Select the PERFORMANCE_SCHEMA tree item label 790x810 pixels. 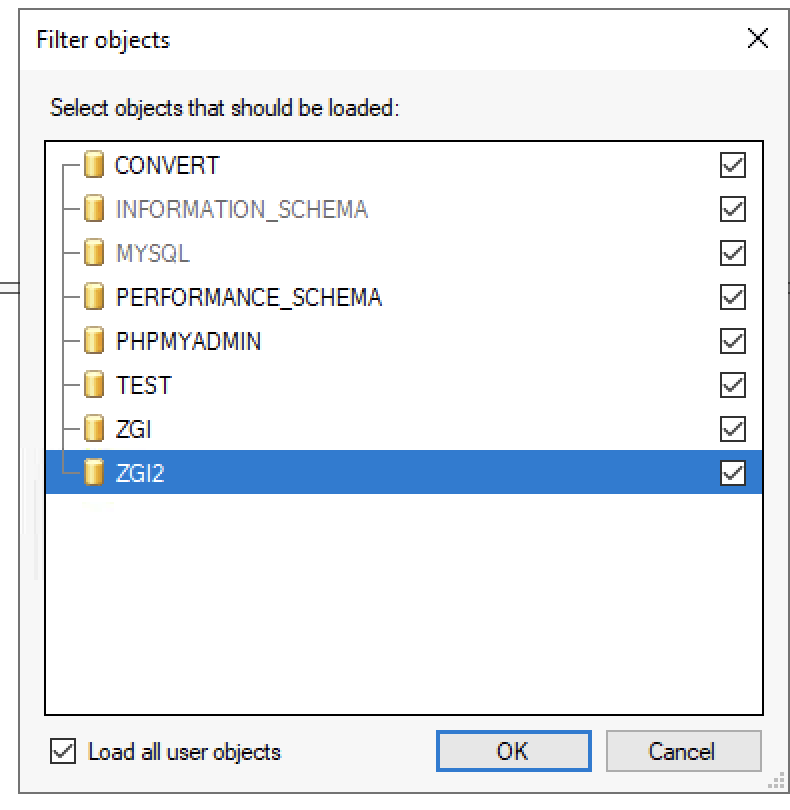[249, 297]
